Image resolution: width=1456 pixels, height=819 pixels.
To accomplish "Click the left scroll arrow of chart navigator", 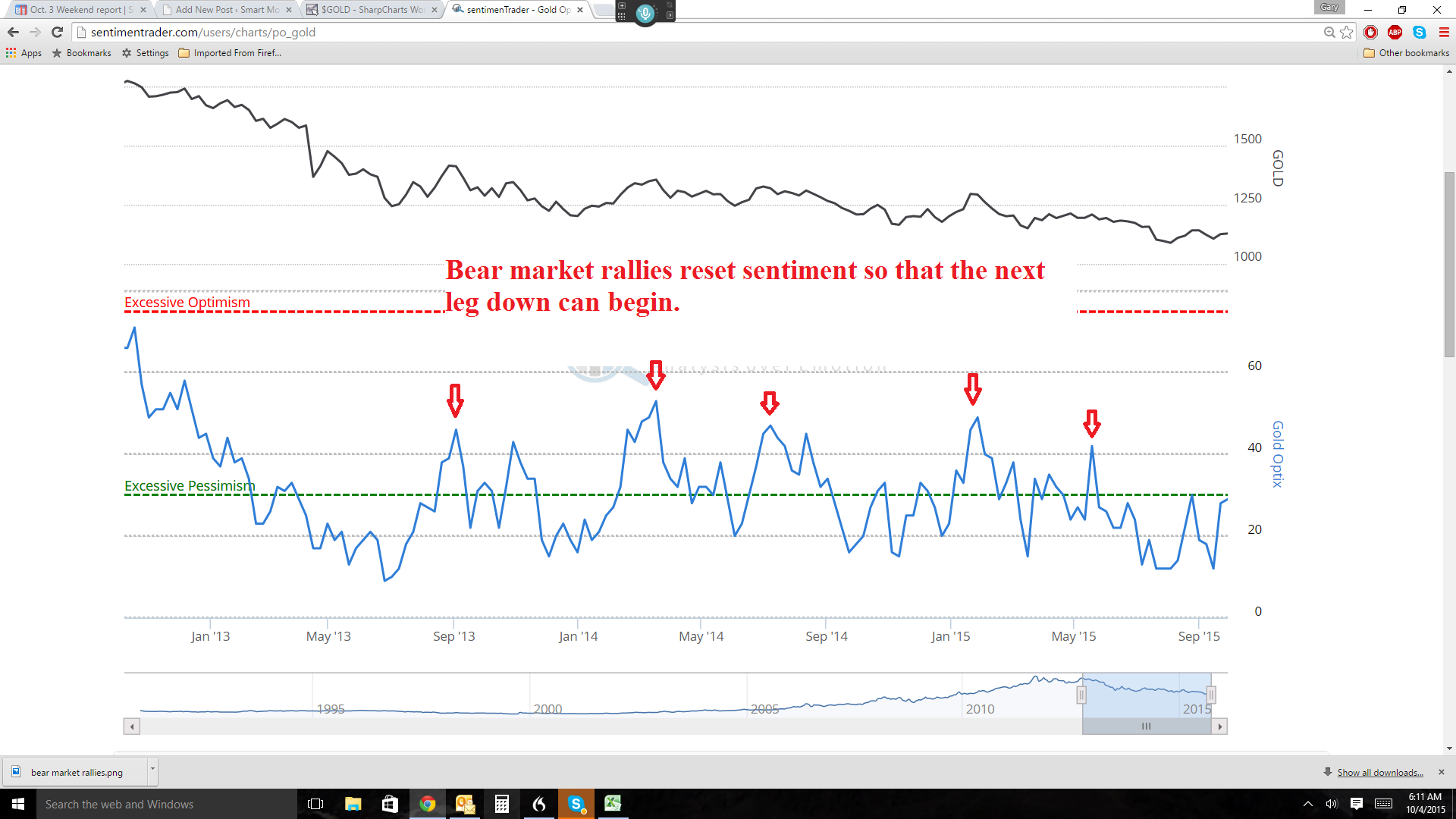I will [132, 726].
